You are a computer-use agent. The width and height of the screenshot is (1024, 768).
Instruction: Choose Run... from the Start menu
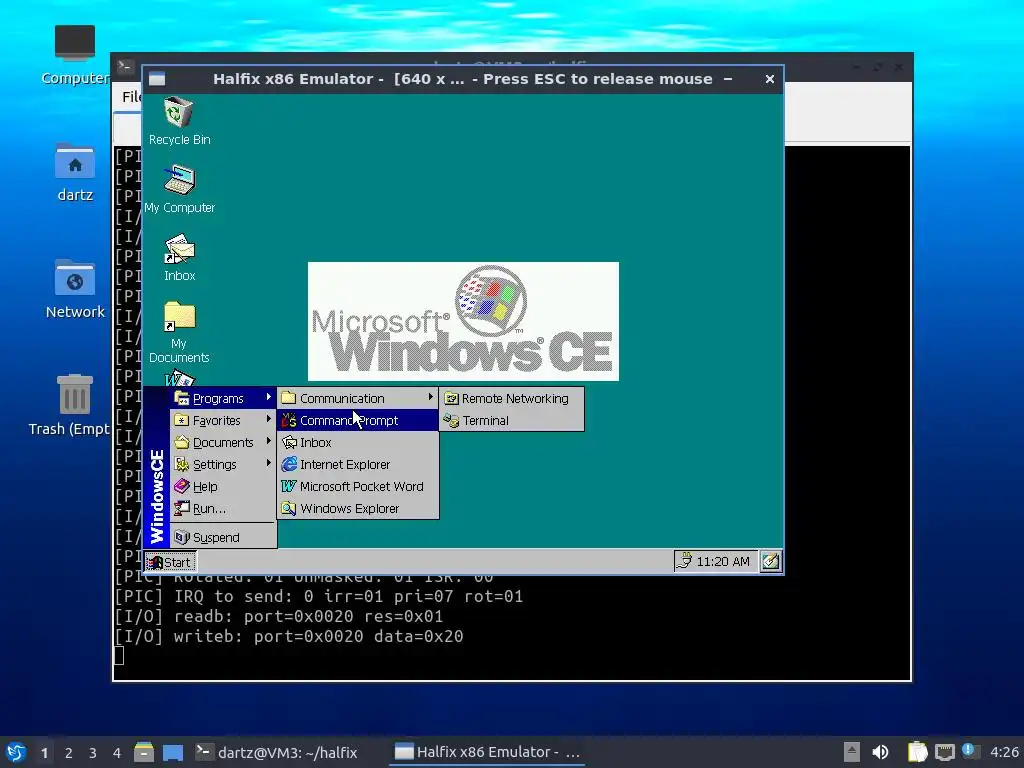point(222,509)
